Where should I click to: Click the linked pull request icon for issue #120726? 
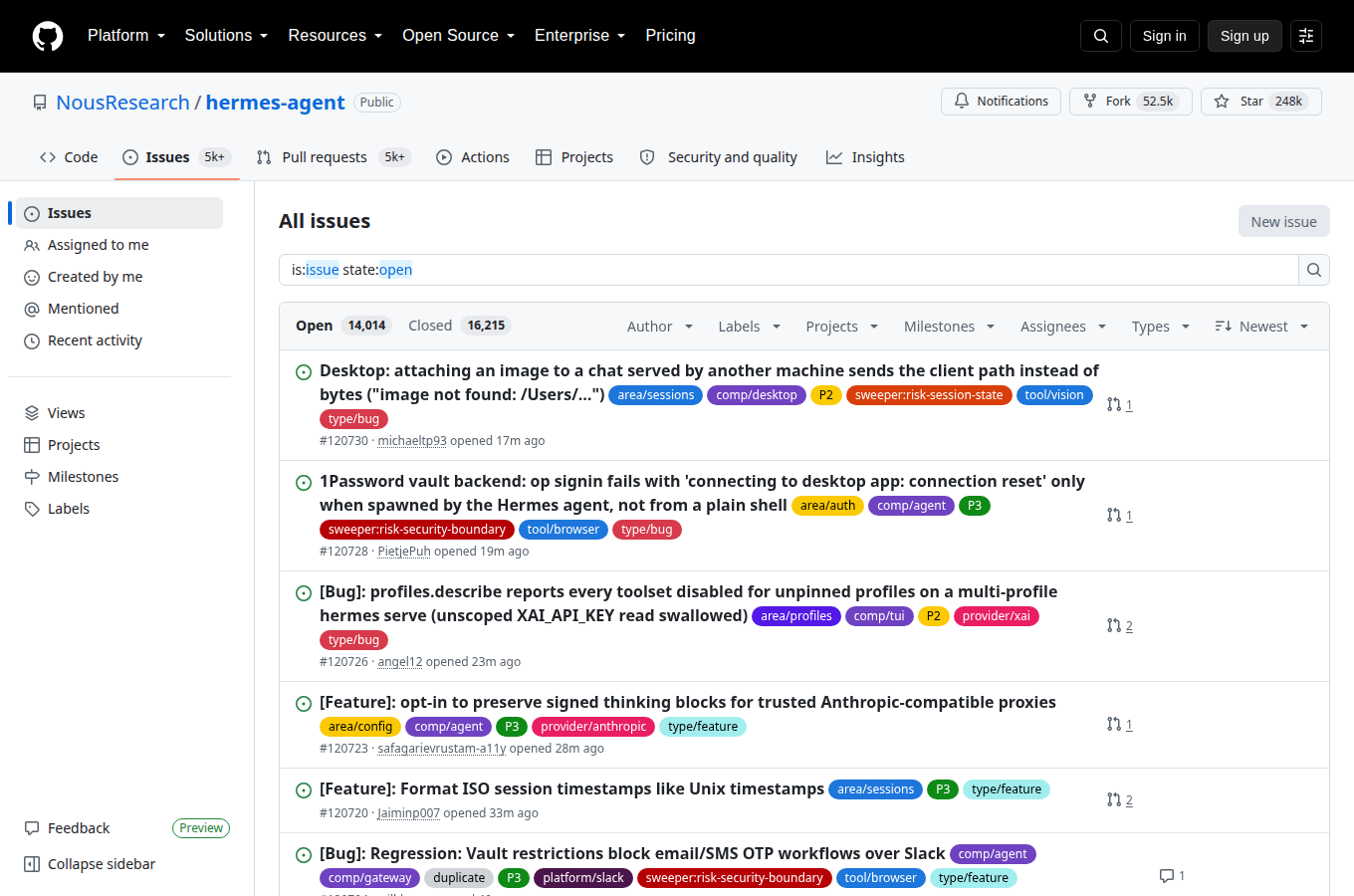[x=1114, y=625]
